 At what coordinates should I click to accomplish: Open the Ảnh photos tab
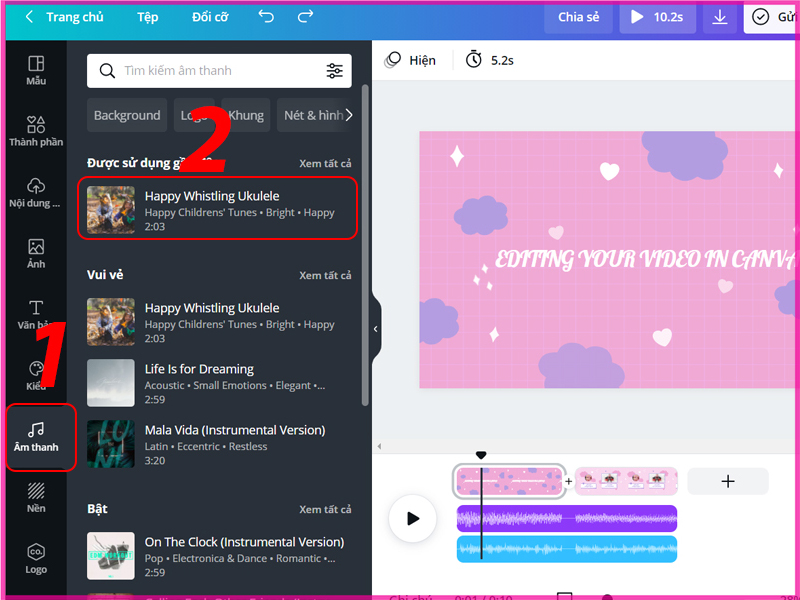pos(36,254)
